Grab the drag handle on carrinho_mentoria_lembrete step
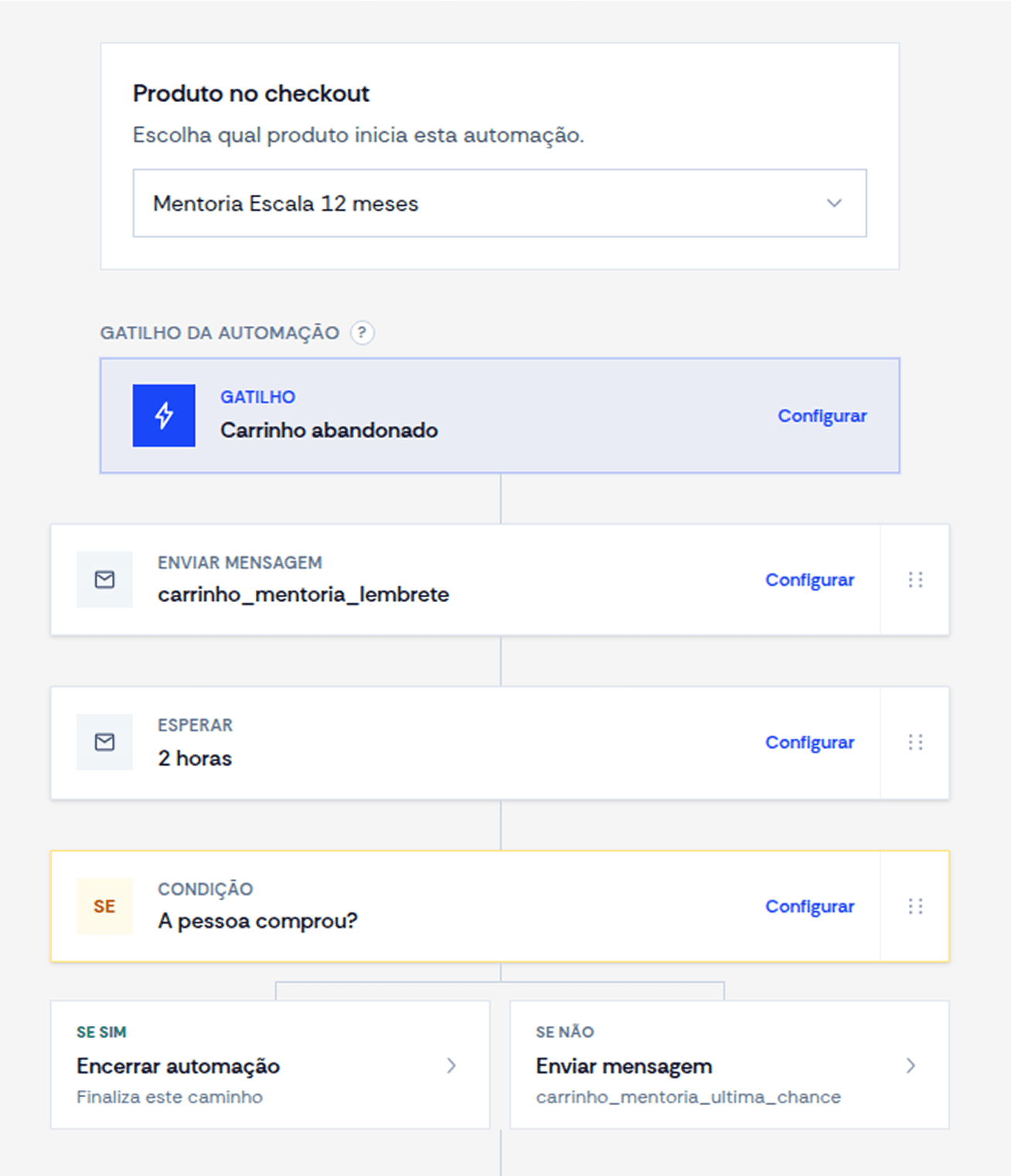This screenshot has height=1176, width=1011. point(916,580)
